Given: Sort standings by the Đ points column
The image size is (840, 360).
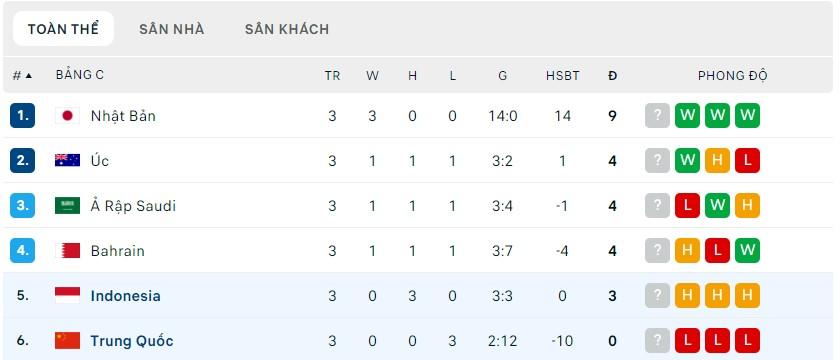Looking at the screenshot, I should (x=612, y=76).
